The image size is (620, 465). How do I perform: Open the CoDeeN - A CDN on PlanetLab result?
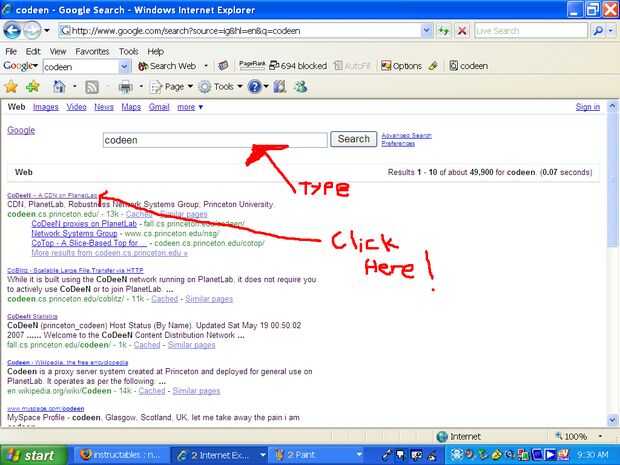[x=52, y=195]
